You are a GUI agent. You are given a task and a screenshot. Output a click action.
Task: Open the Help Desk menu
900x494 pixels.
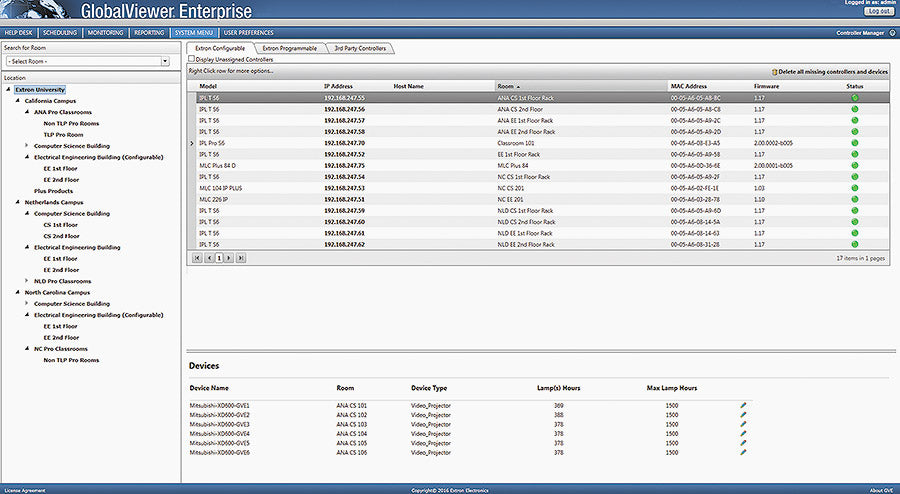[x=18, y=33]
